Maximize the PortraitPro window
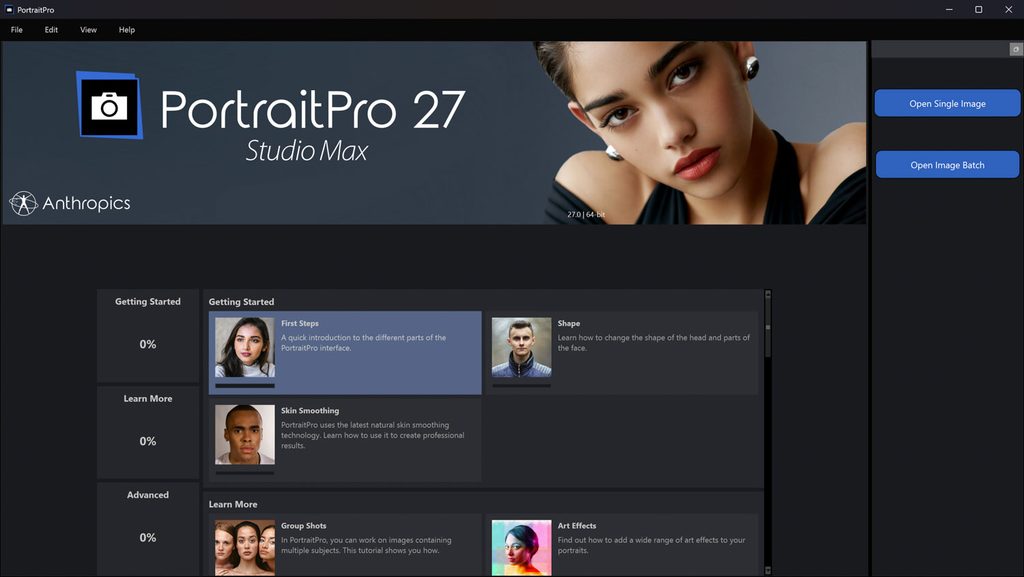Image resolution: width=1024 pixels, height=577 pixels. point(978,9)
